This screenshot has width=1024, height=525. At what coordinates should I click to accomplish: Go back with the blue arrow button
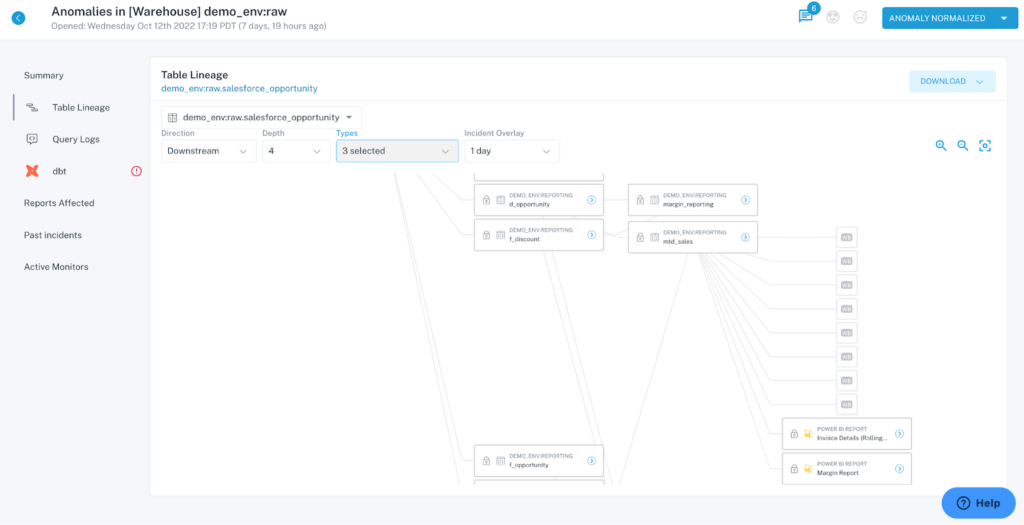[18, 18]
